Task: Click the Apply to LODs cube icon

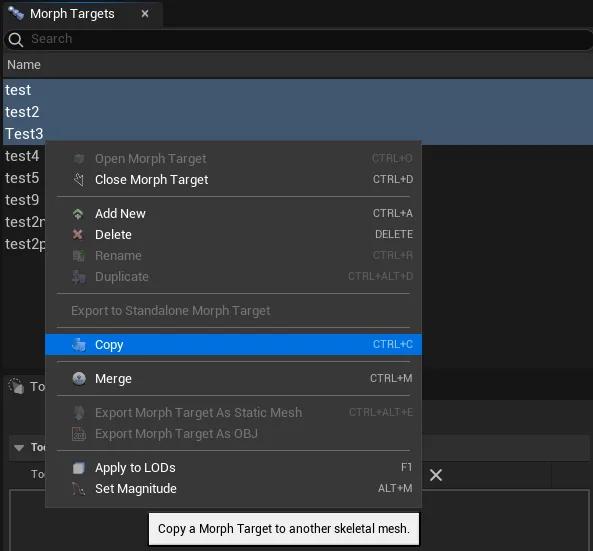Action: point(79,468)
